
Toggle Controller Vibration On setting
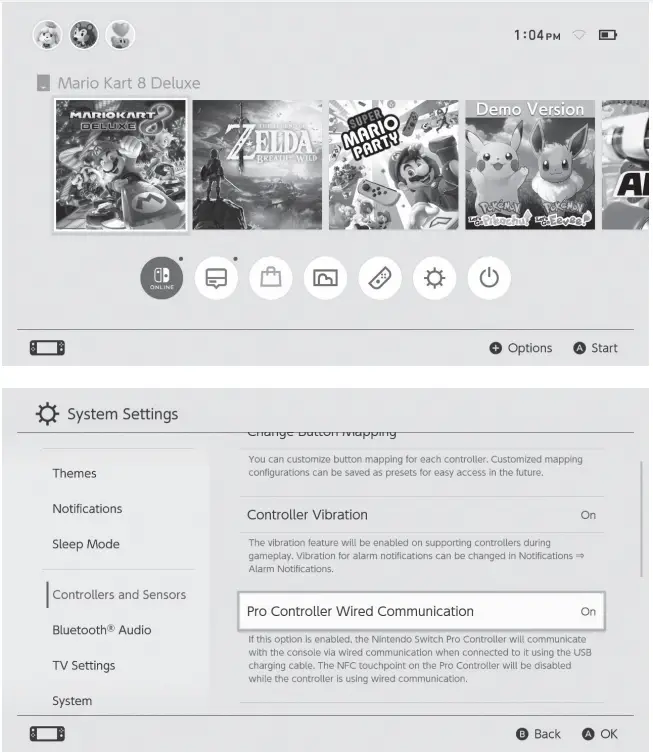(x=422, y=515)
